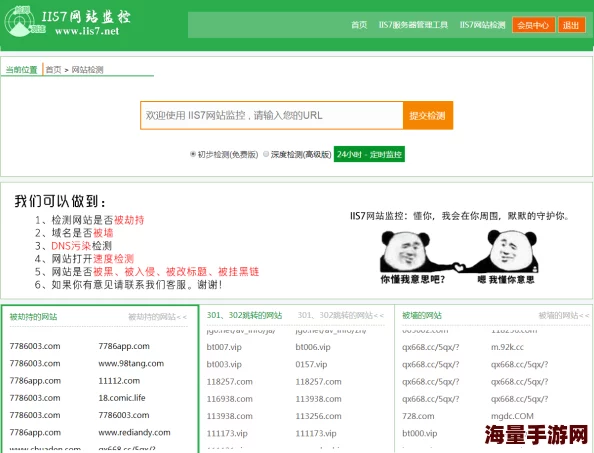
Task: Click the green 被墙的网站 panel heading
Action: (422, 315)
